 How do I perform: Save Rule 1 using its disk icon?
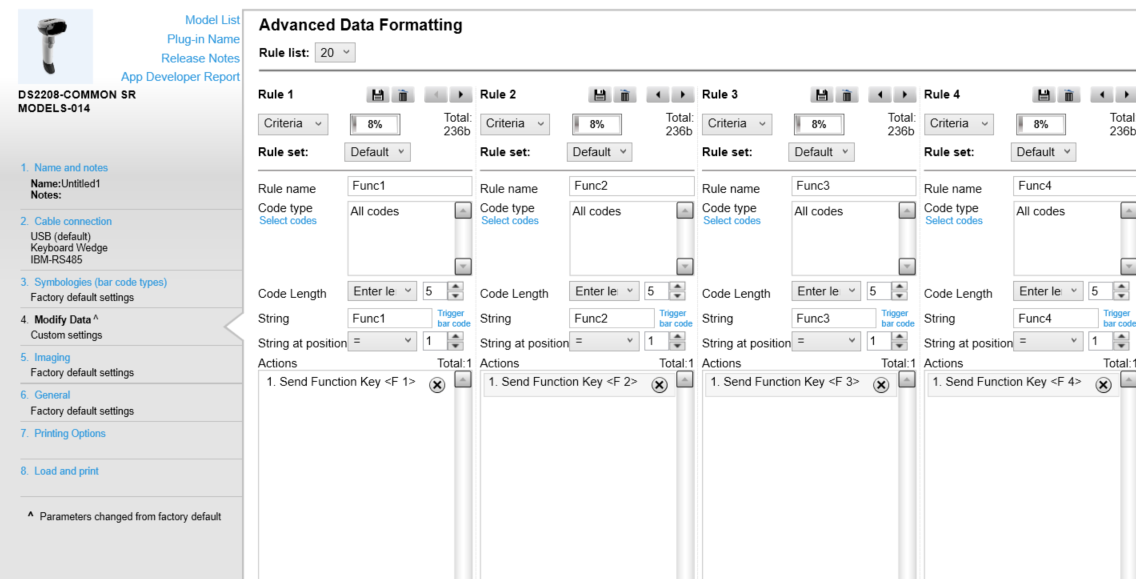(x=378, y=94)
